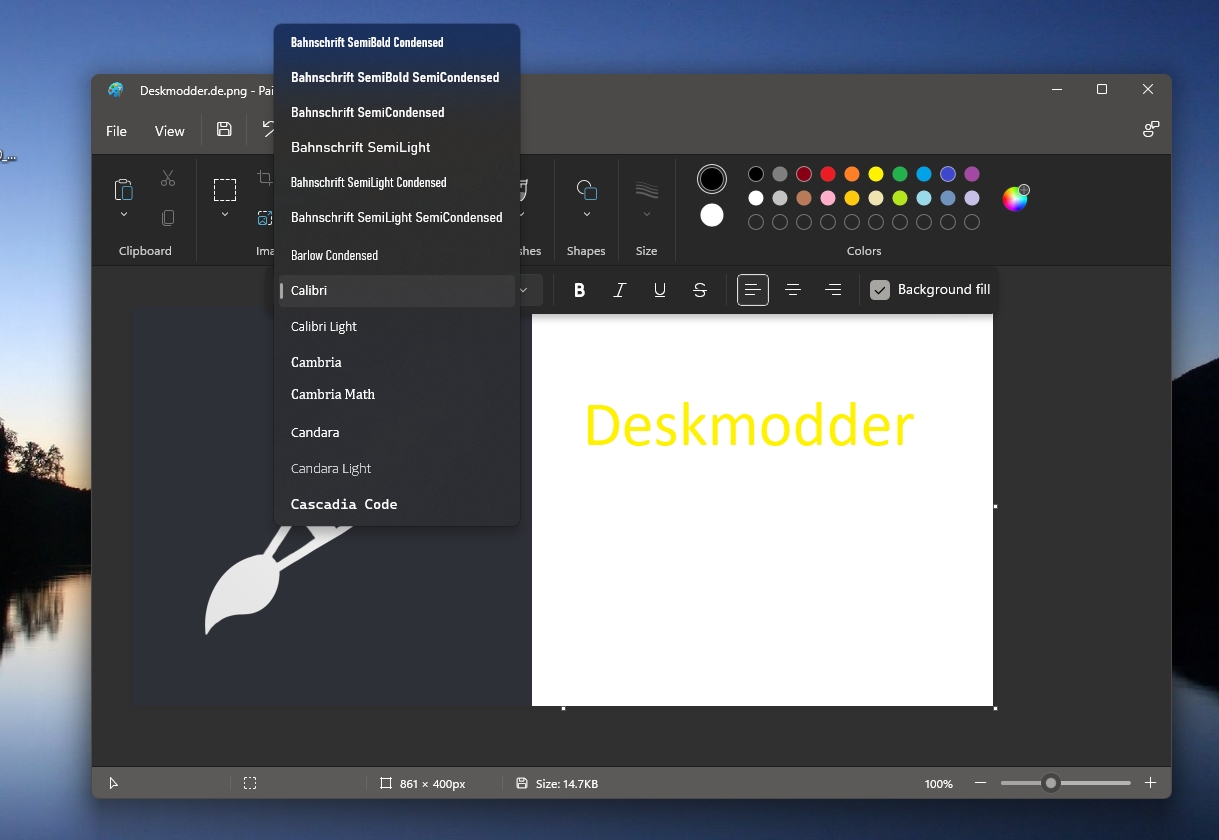This screenshot has height=840, width=1219.
Task: Pick the brown color swatch
Action: 804,198
